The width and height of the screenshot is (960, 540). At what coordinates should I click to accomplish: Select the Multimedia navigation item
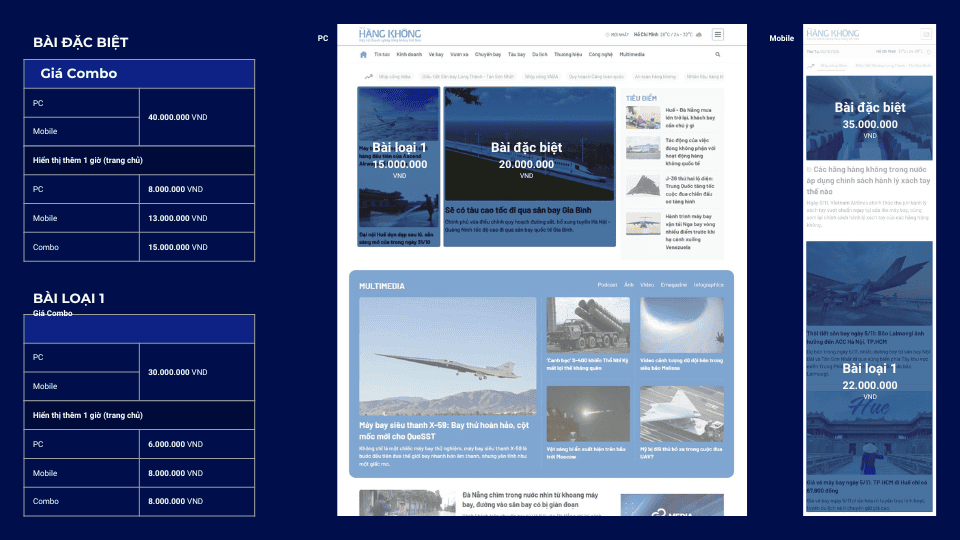632,54
